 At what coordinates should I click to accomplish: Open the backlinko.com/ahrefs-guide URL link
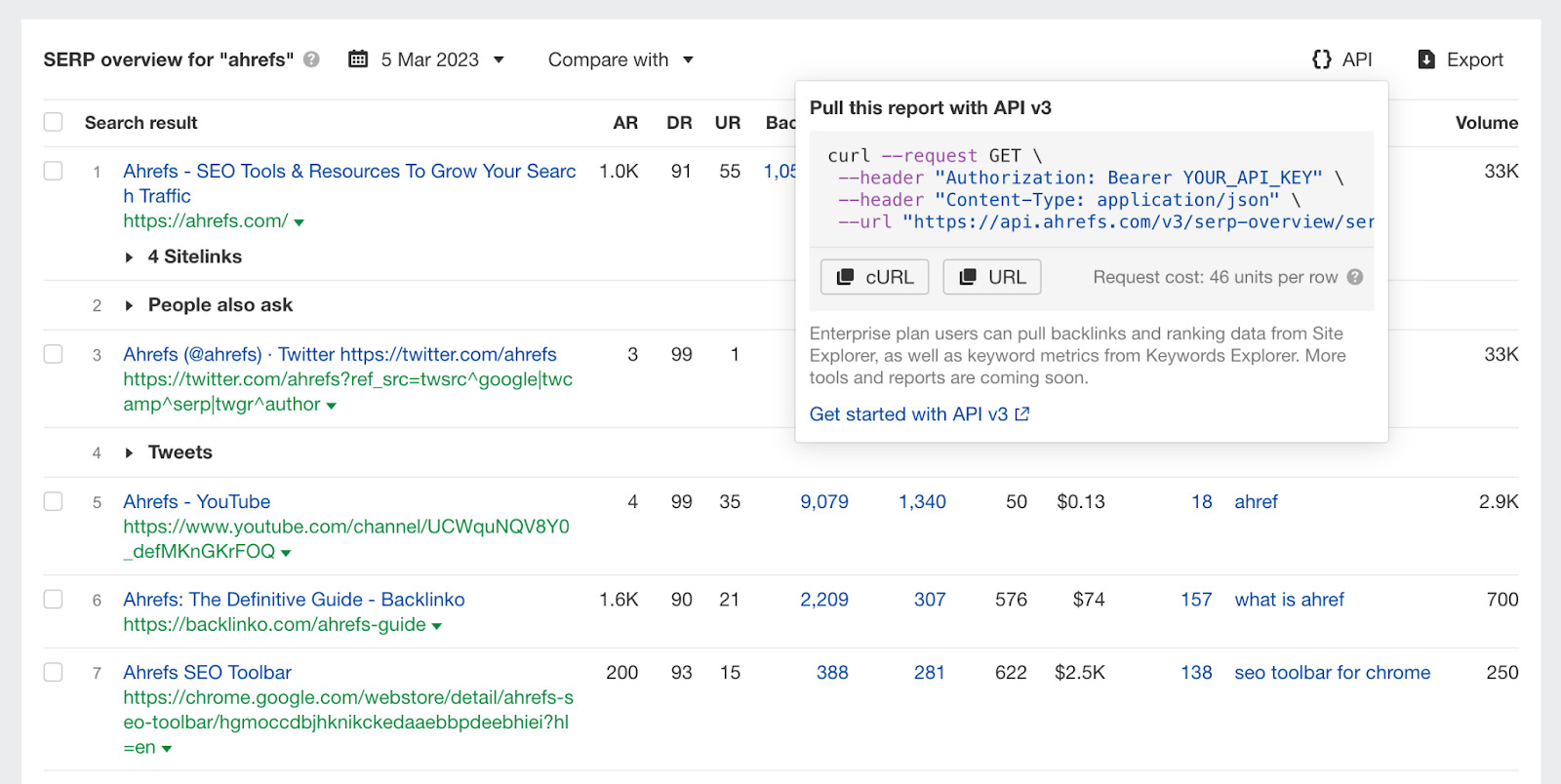click(274, 624)
